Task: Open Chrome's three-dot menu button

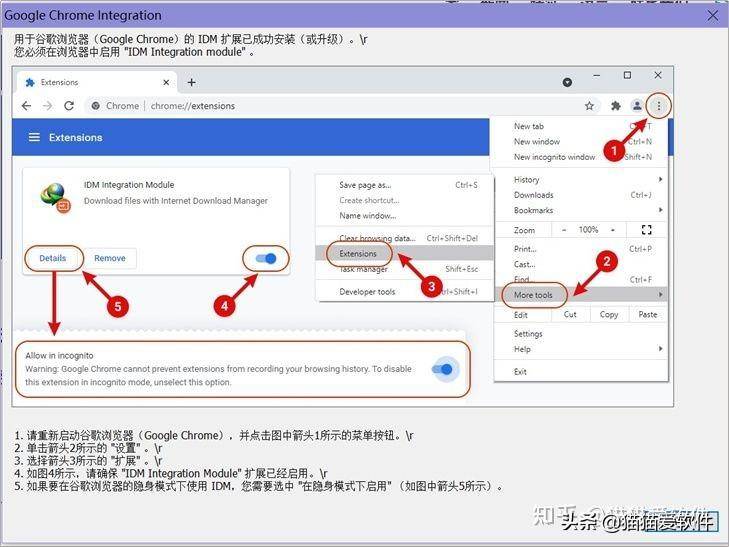Action: pos(659,106)
